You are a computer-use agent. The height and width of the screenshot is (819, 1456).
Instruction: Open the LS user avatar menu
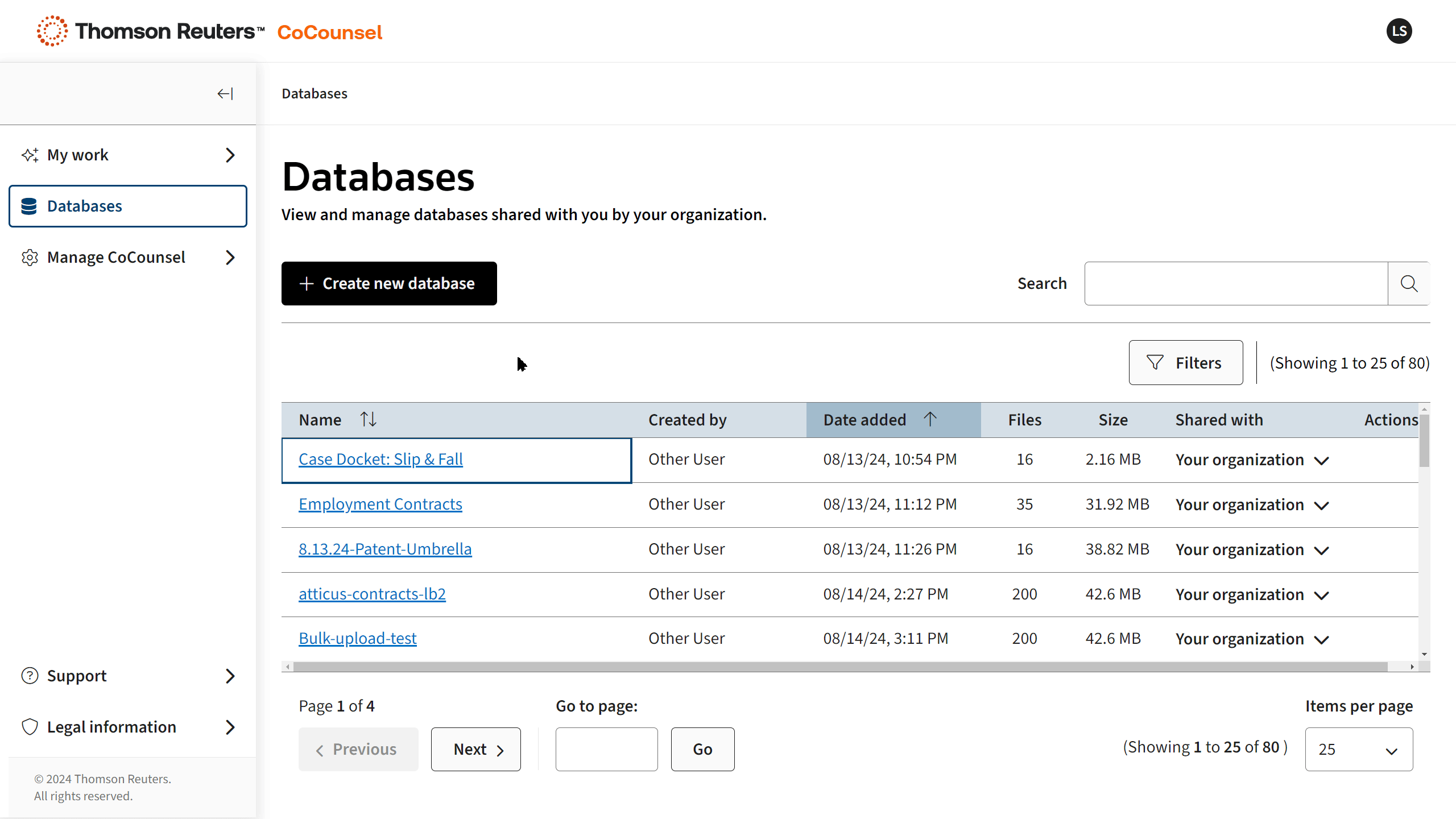coord(1399,31)
